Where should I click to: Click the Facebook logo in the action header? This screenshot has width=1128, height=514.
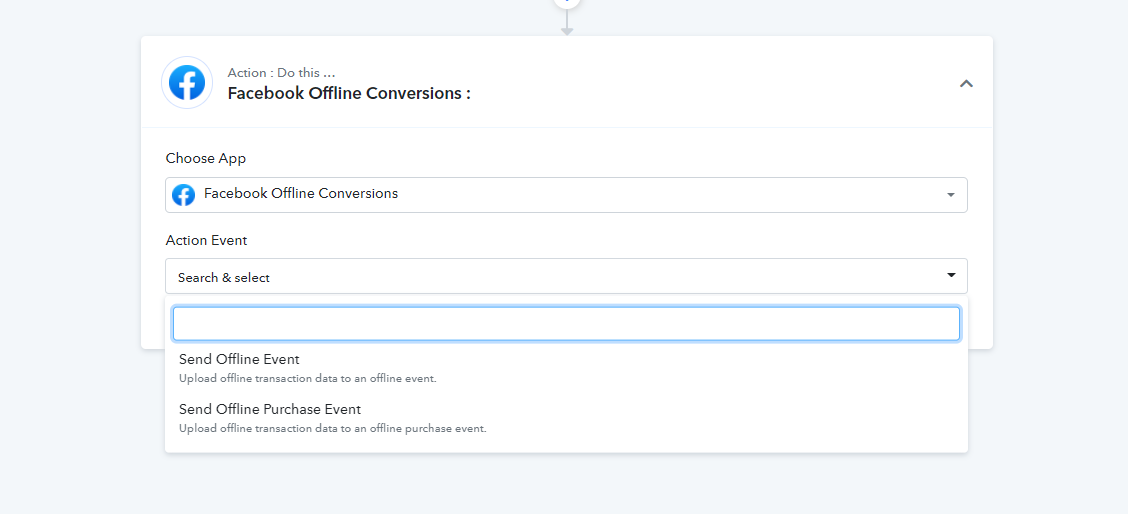pos(187,83)
